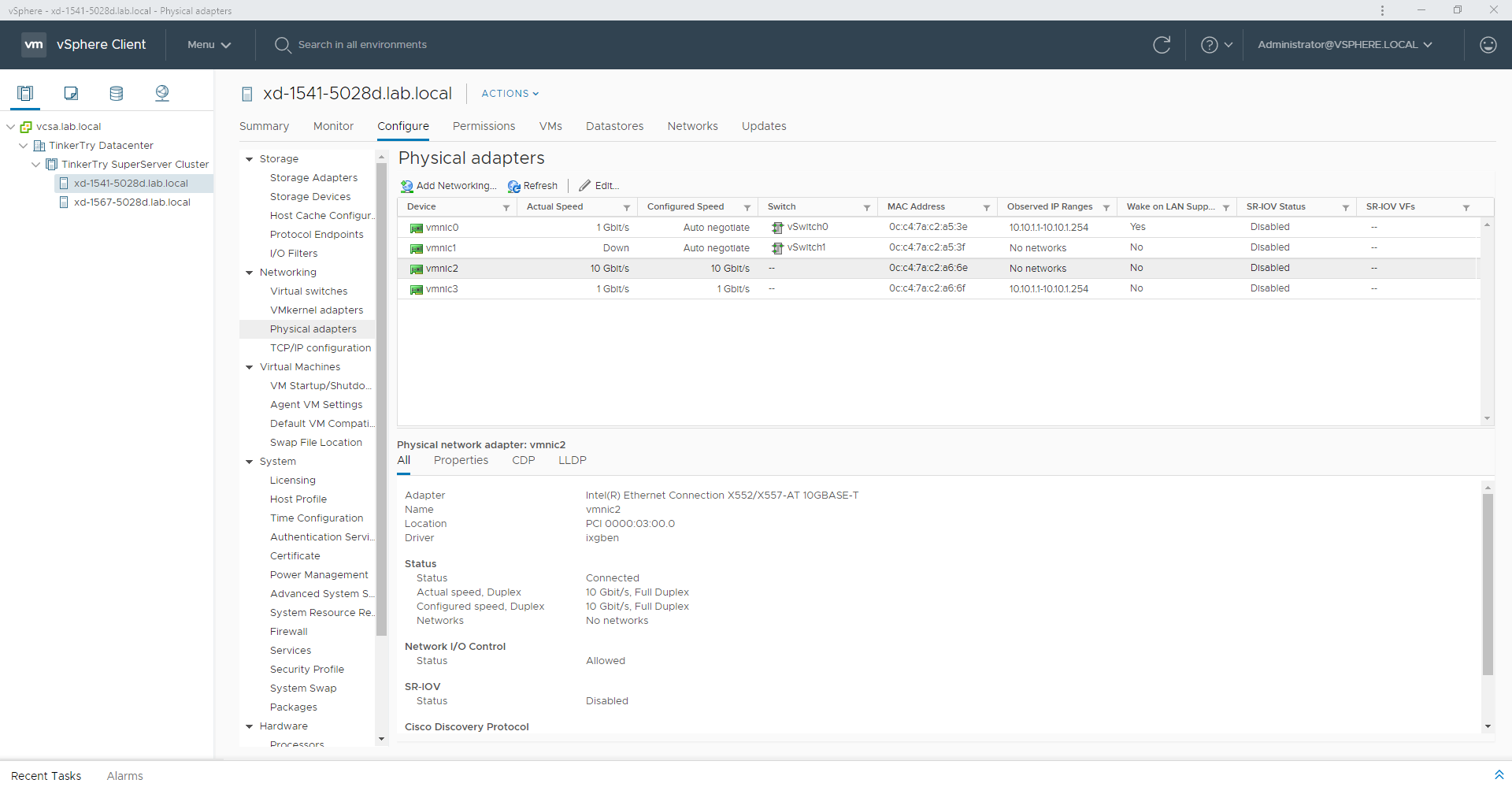
Task: Collapse TinkerTry SuperServer Cluster node
Action: point(35,165)
